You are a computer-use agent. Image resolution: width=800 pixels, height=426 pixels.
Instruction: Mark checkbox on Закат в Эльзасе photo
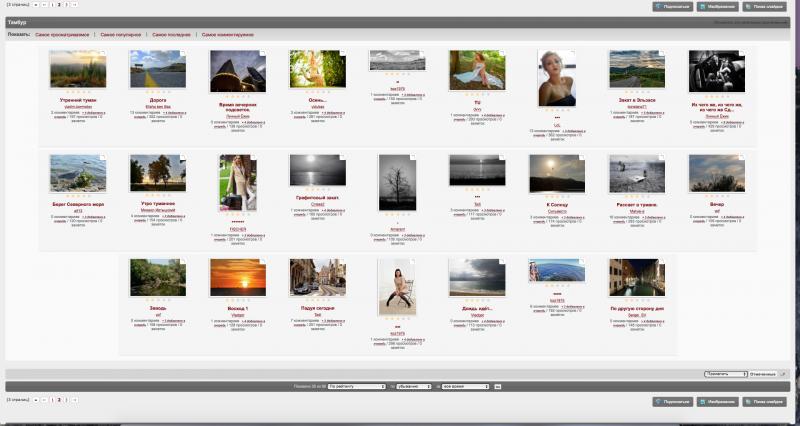coord(662,53)
